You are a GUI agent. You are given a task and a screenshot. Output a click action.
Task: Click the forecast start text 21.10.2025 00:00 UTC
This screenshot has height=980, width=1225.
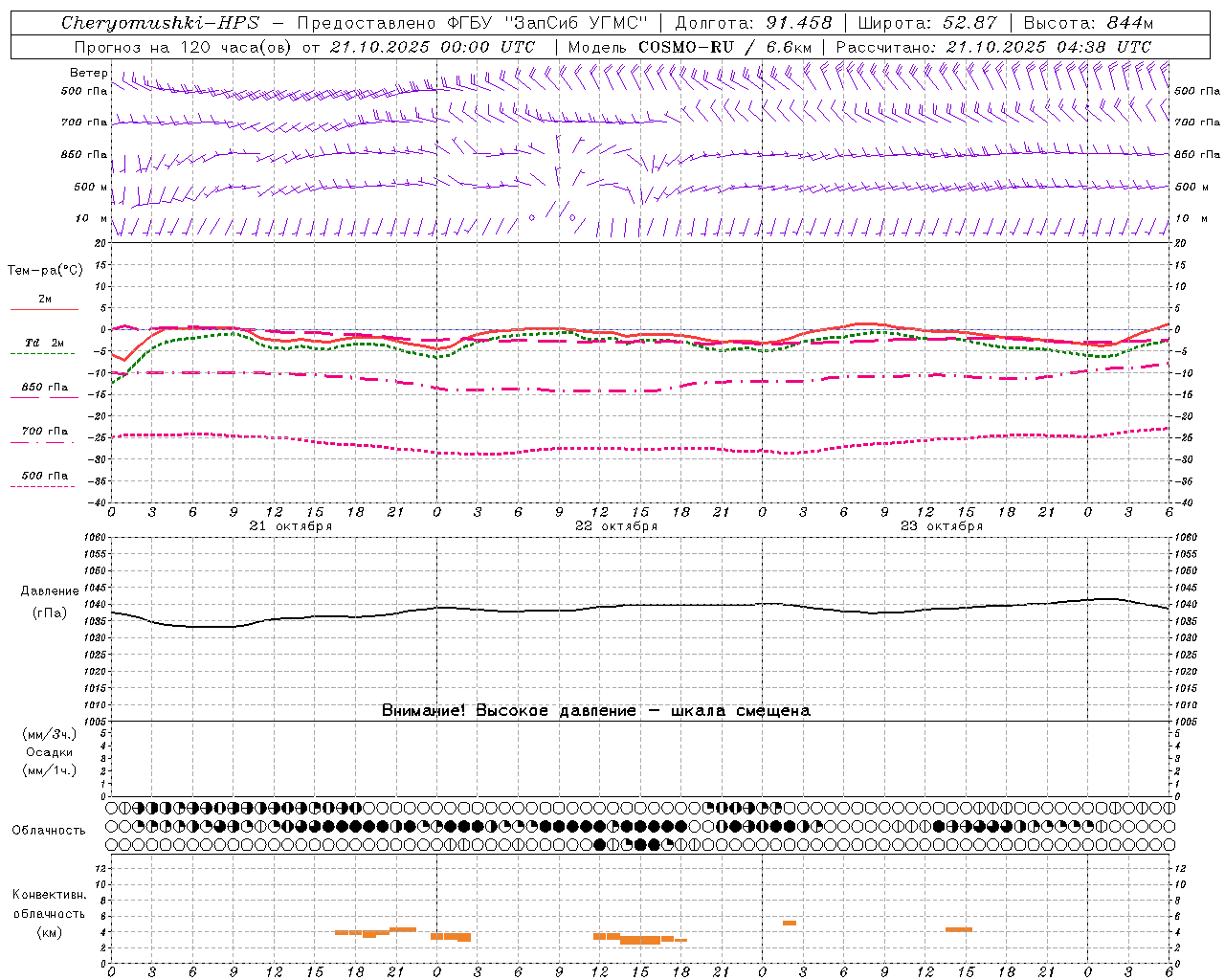[433, 47]
